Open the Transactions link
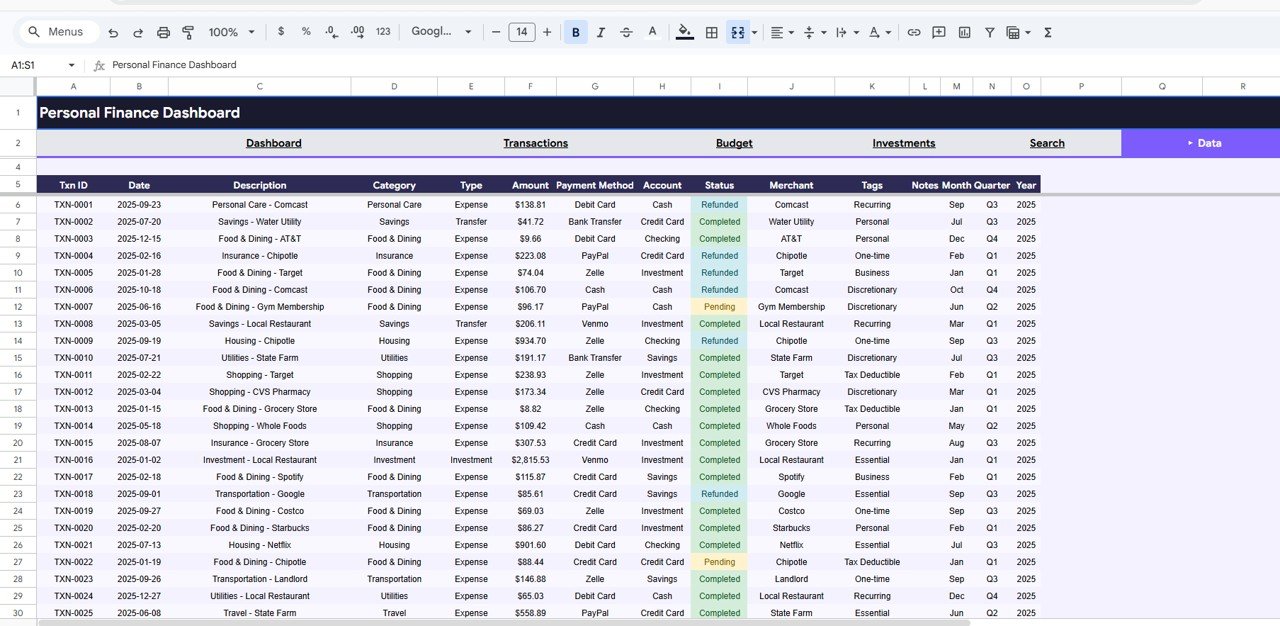1280x626 pixels. [x=535, y=143]
